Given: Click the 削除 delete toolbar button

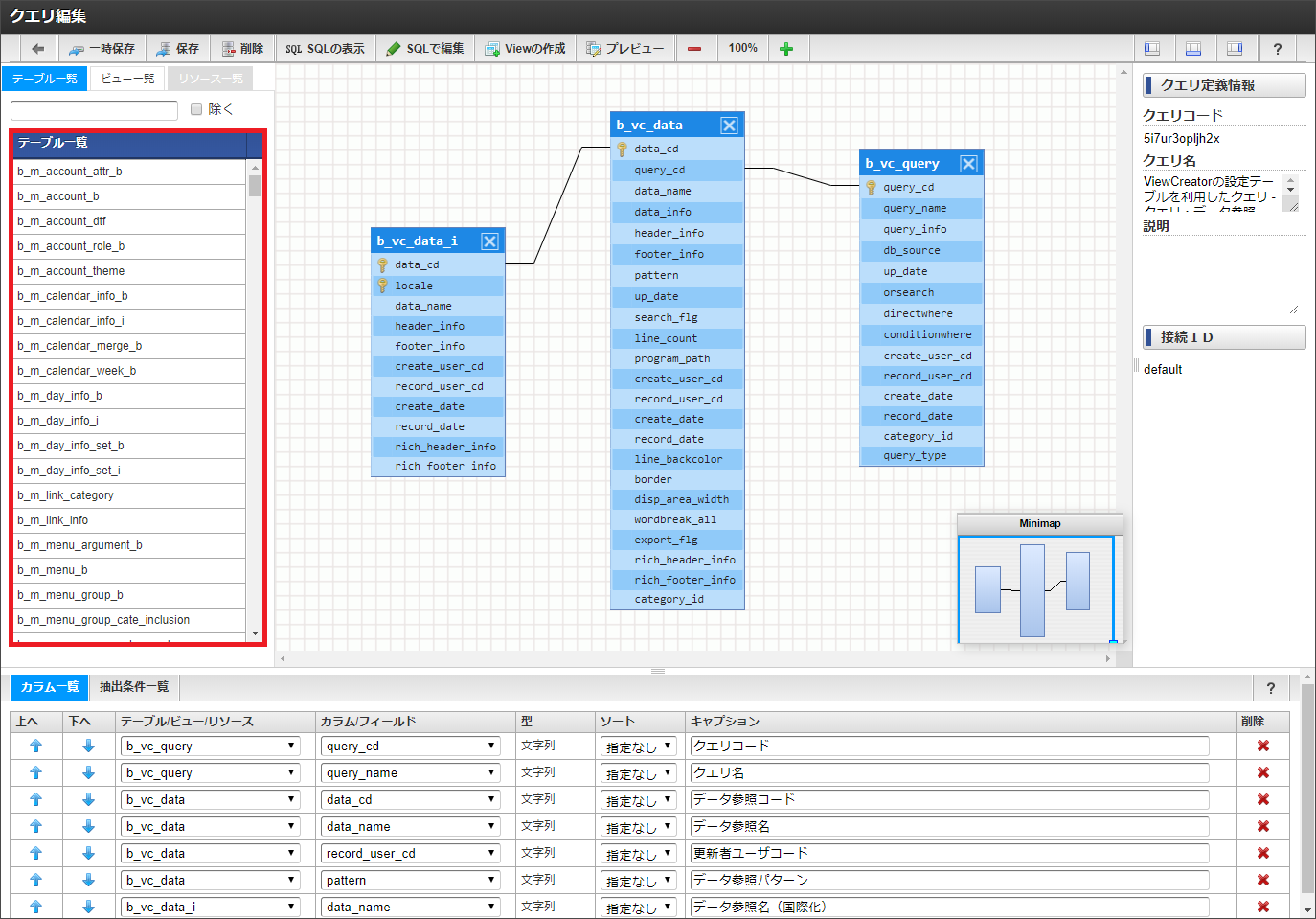Looking at the screenshot, I should 242,49.
